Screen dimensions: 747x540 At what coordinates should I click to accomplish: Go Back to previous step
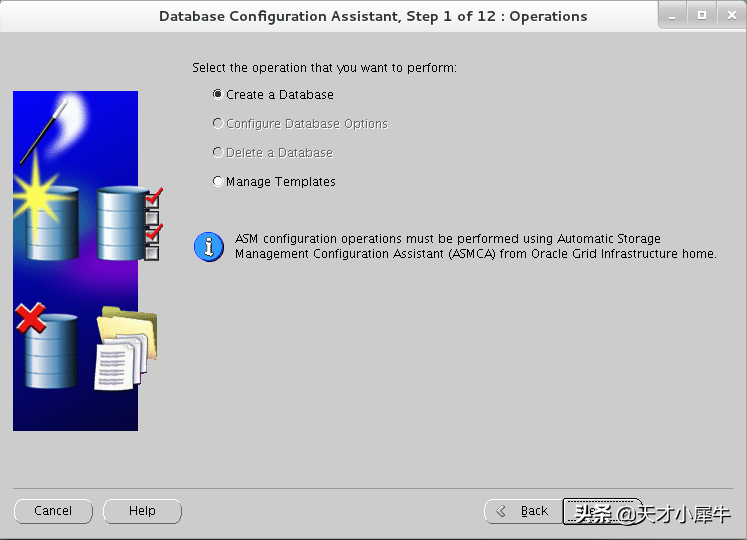(x=523, y=511)
